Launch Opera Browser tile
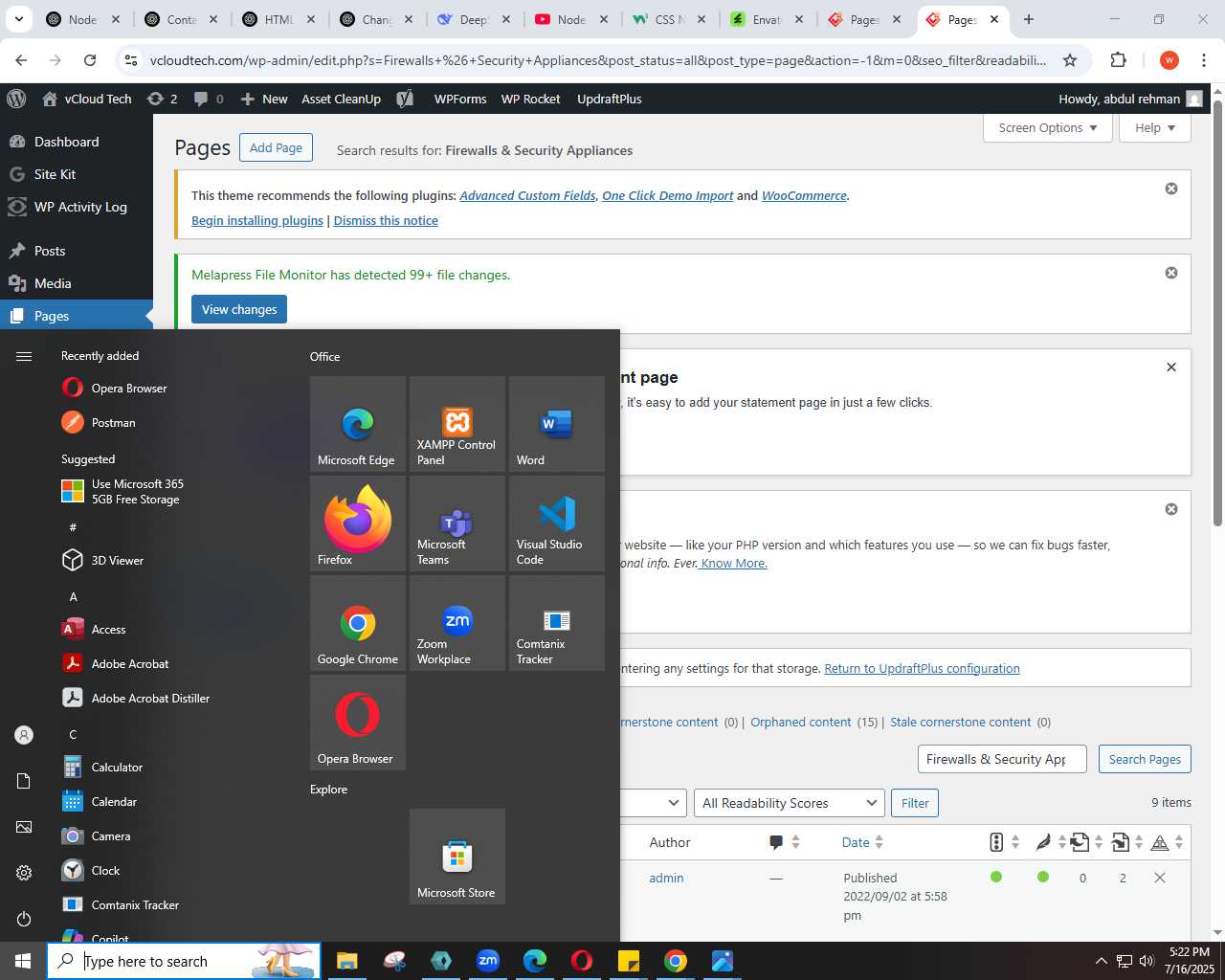1225x980 pixels. click(358, 723)
